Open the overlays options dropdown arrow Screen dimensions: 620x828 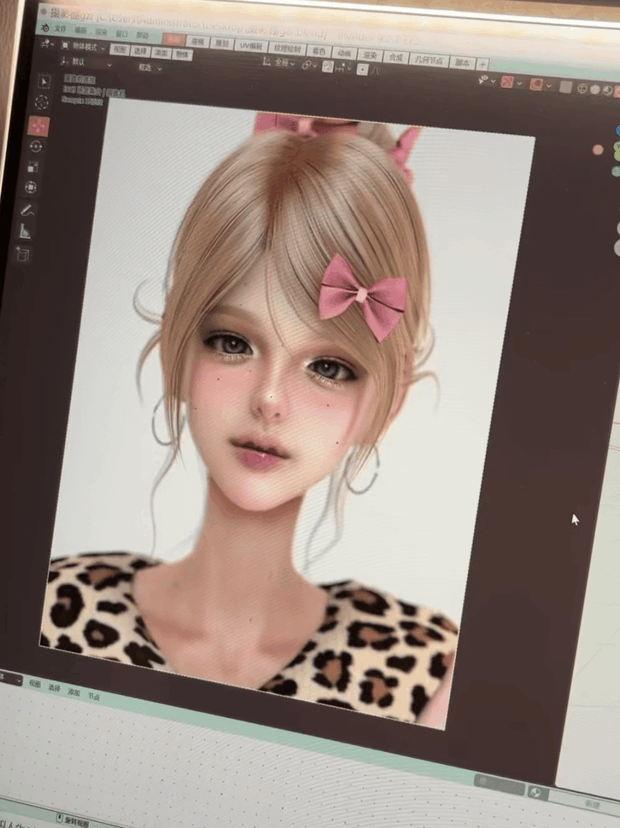click(x=549, y=86)
